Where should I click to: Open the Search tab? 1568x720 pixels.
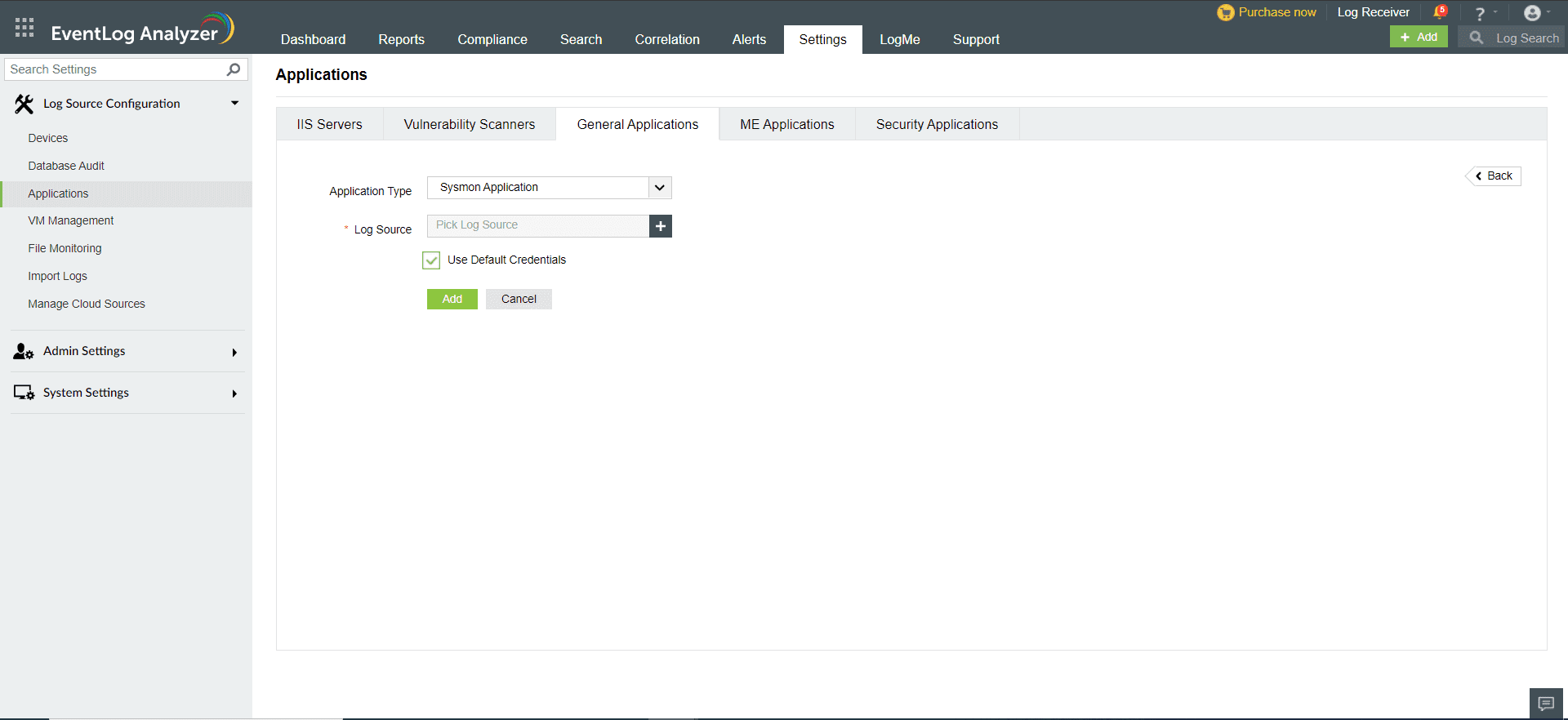(581, 39)
